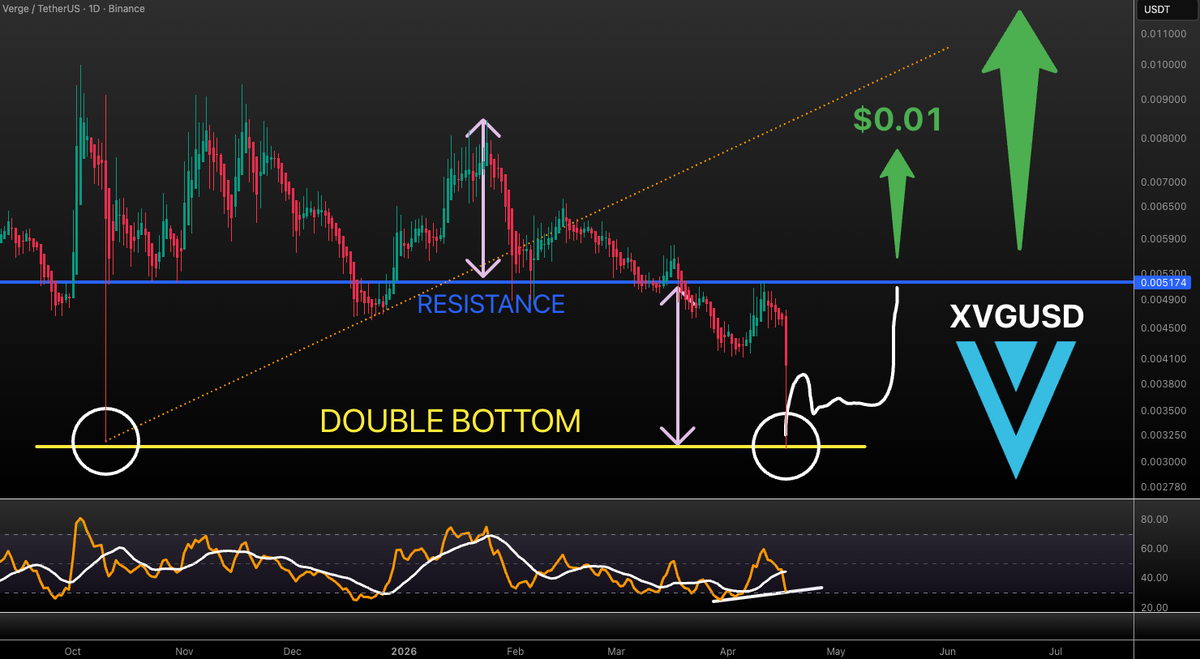The width and height of the screenshot is (1200, 659).
Task: Select the DOUBLE BOTTOM text label
Action: [x=450, y=421]
